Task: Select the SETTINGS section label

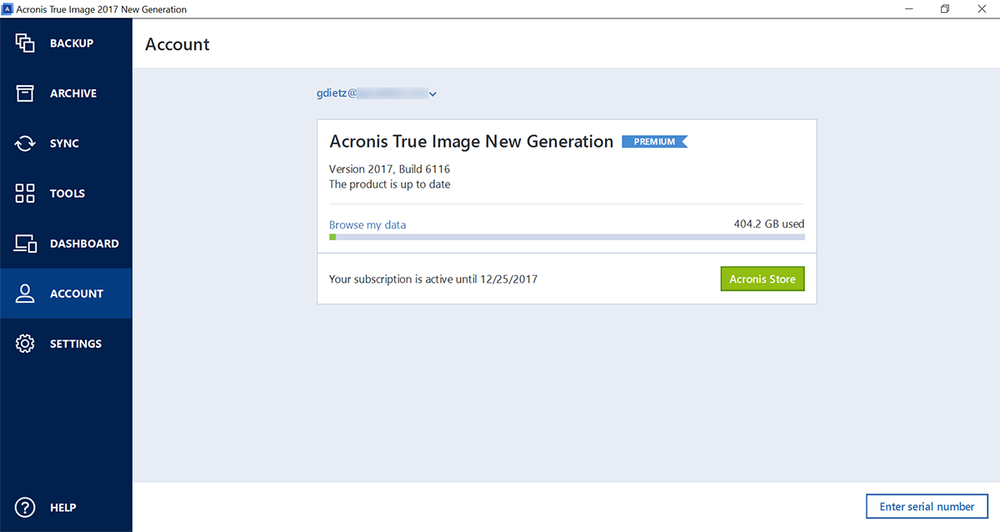Action: coord(76,344)
